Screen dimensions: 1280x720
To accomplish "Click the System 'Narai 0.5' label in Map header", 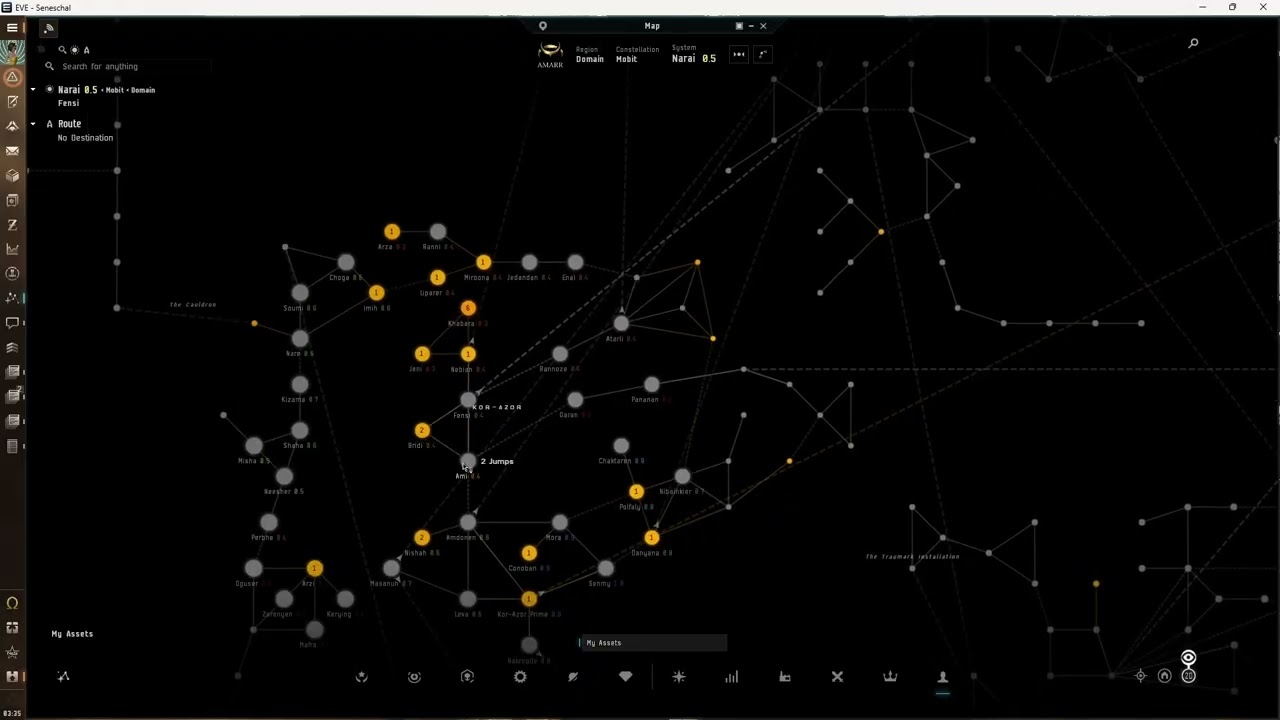I will 693,59.
